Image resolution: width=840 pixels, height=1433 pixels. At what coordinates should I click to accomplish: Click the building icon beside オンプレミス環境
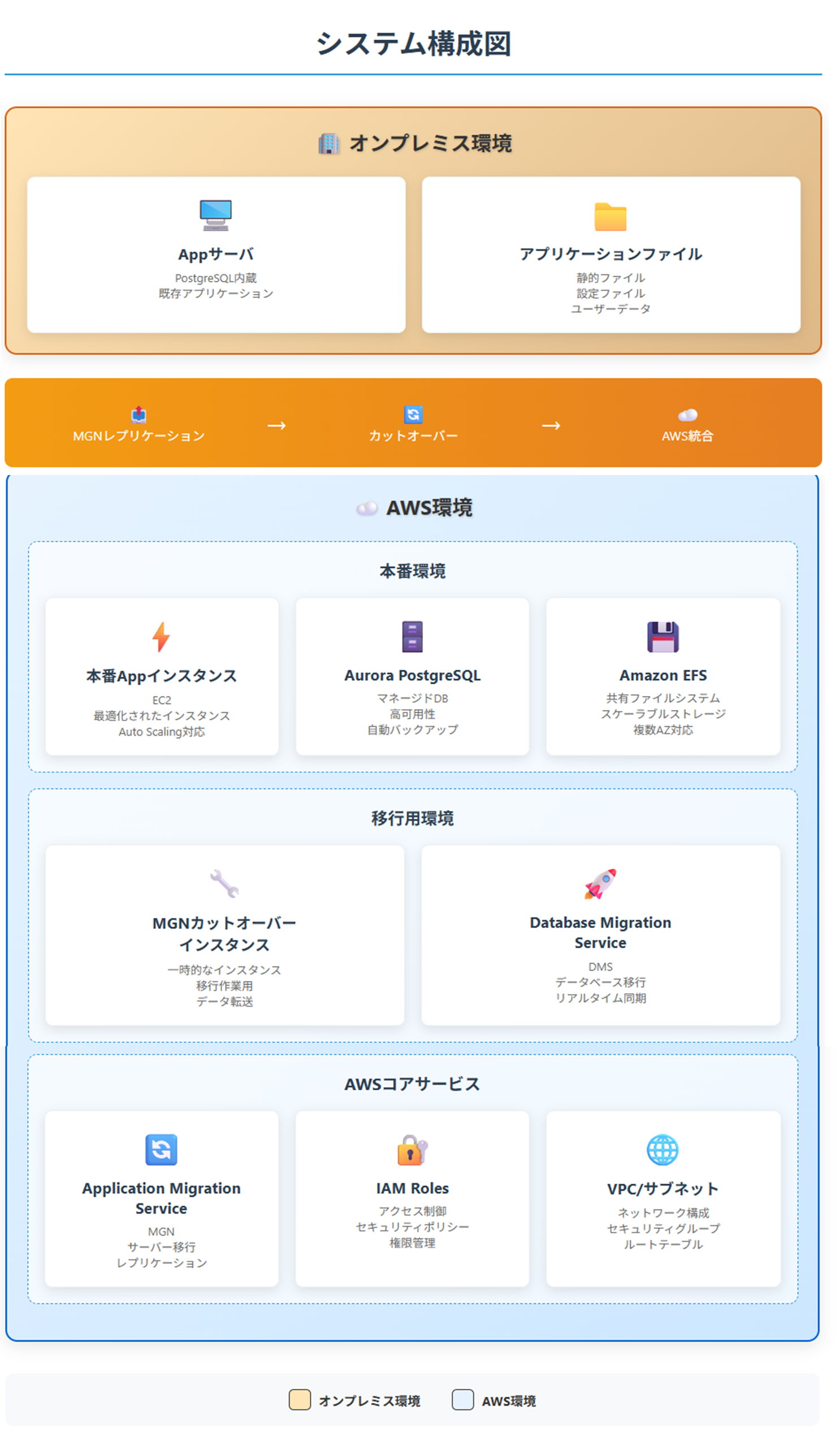click(x=330, y=144)
